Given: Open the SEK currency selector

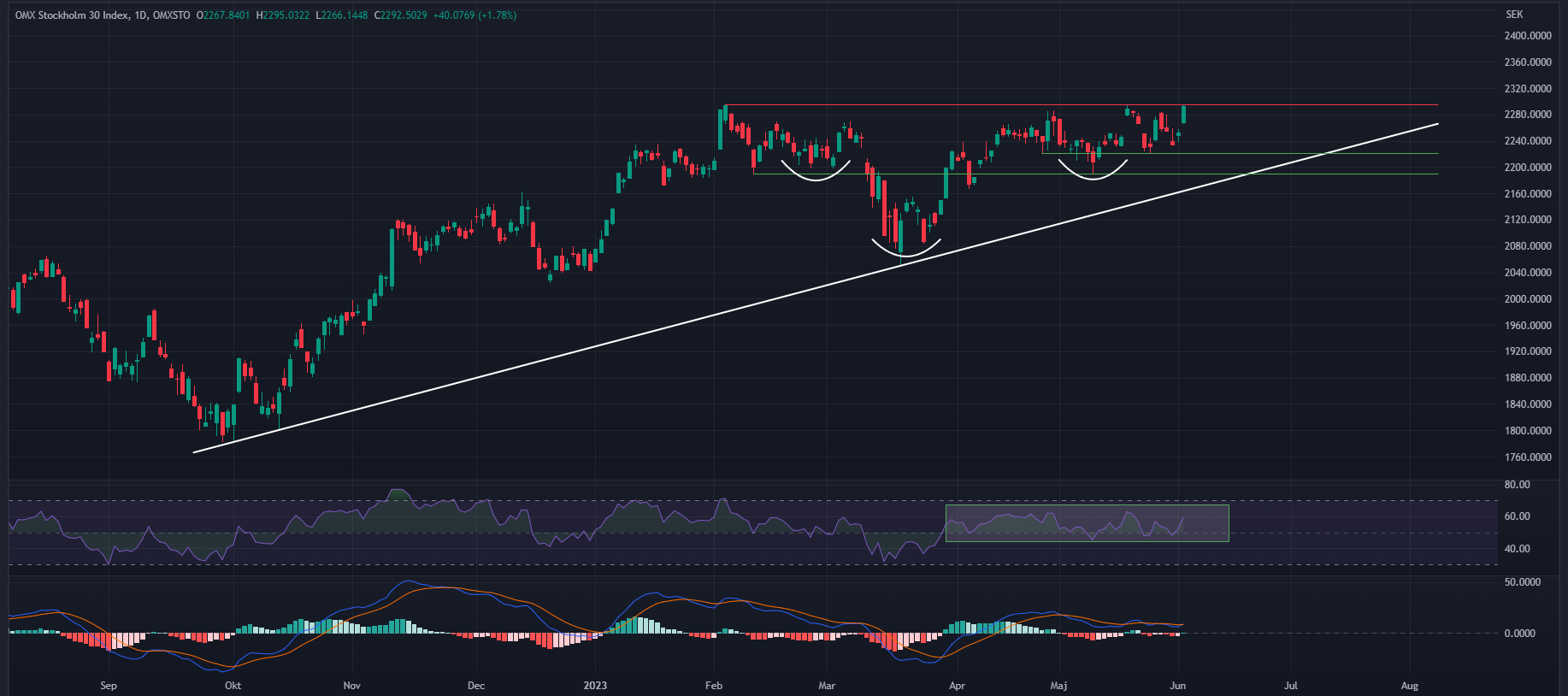Looking at the screenshot, I should pyautogui.click(x=1514, y=15).
